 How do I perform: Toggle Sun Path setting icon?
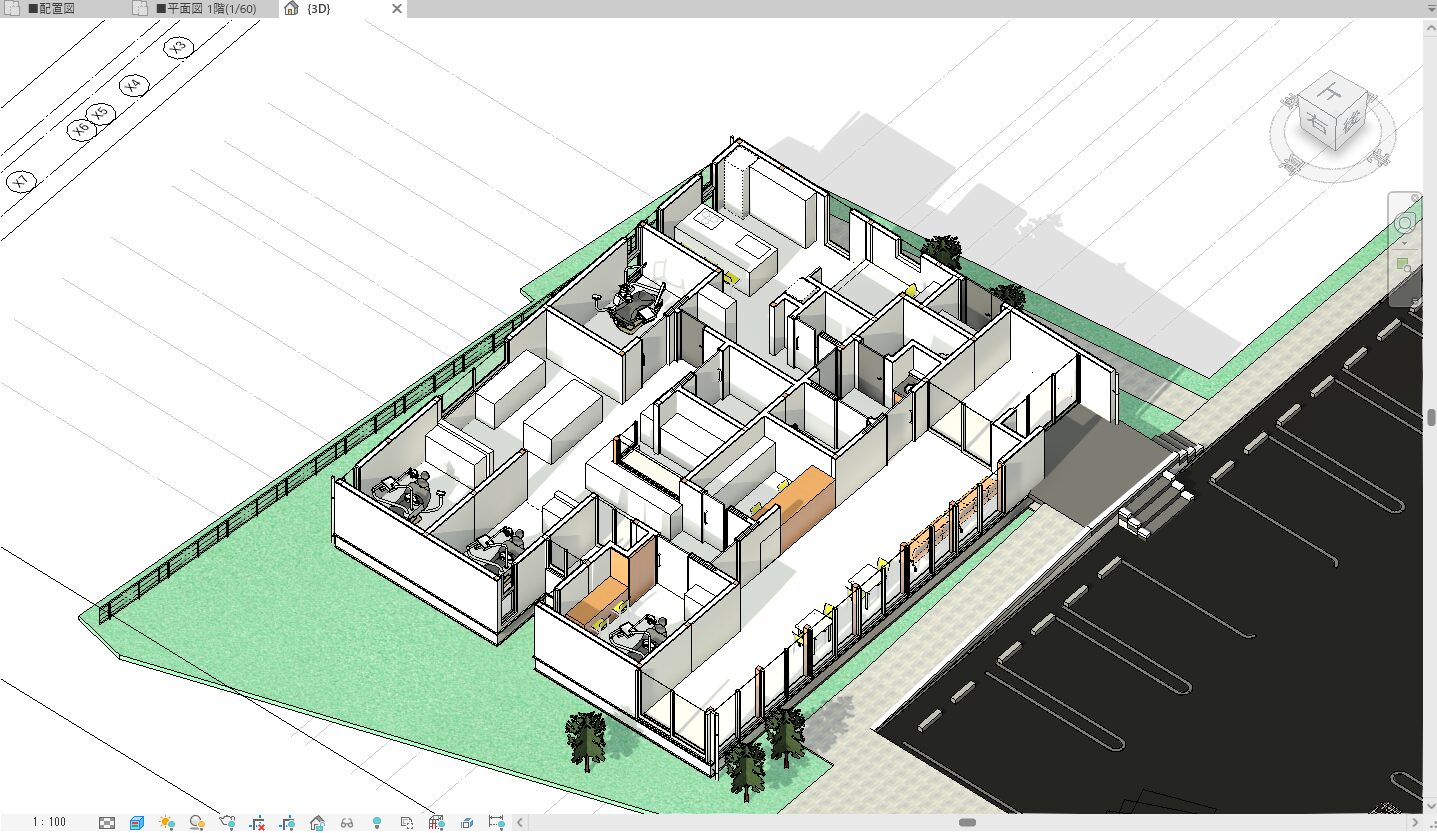click(167, 823)
